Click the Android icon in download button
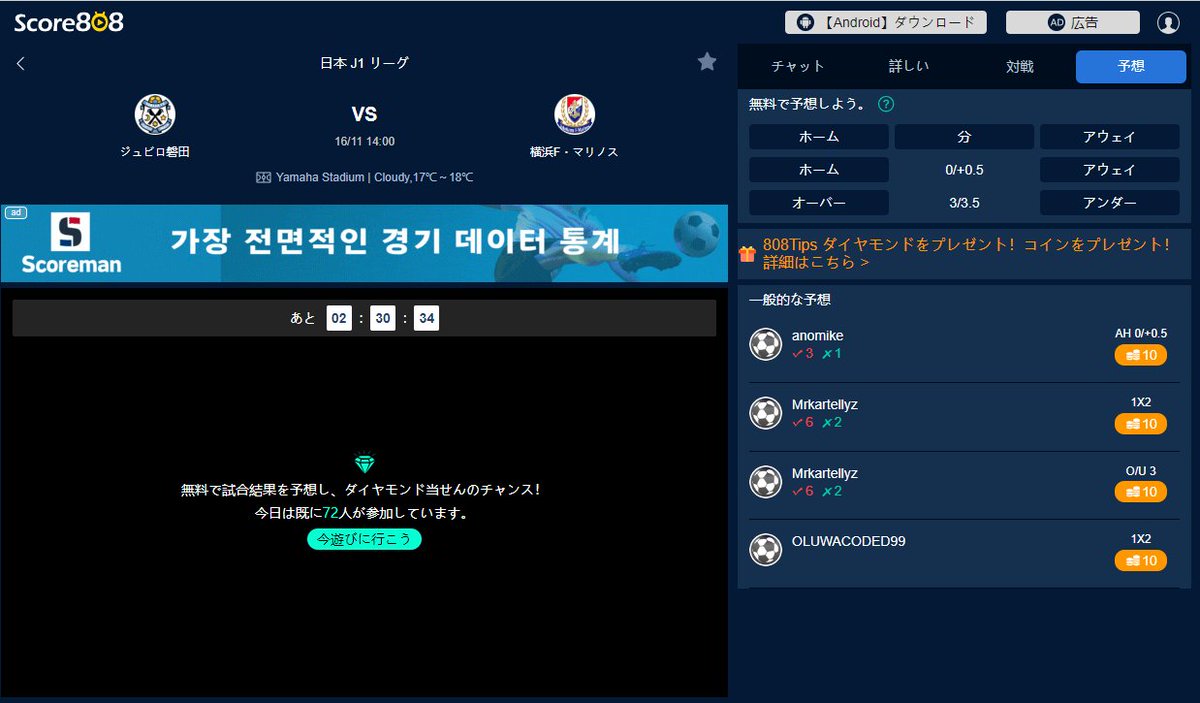Image resolution: width=1200 pixels, height=703 pixels. (806, 22)
